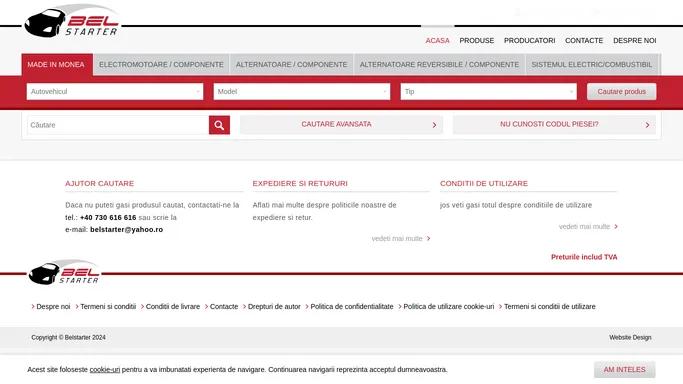Click the arrow in Cautare Avansata bar
The height and width of the screenshot is (384, 683).
coord(434,125)
